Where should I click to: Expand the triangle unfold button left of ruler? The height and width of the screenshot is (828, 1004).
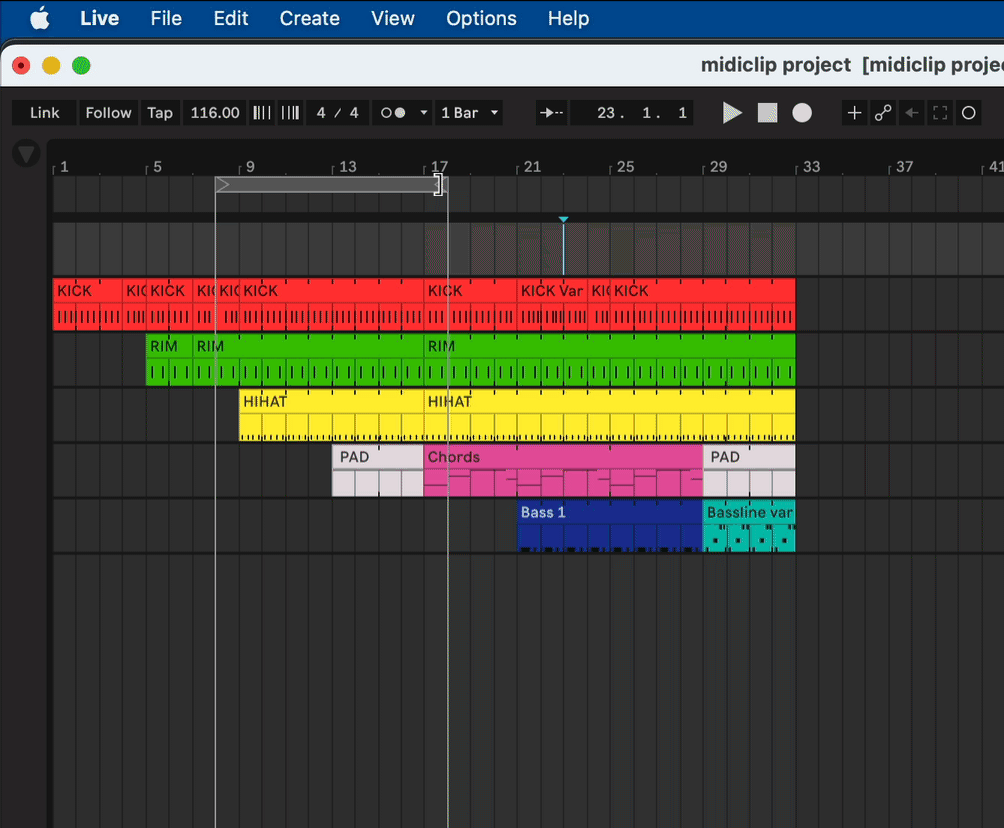pos(26,154)
